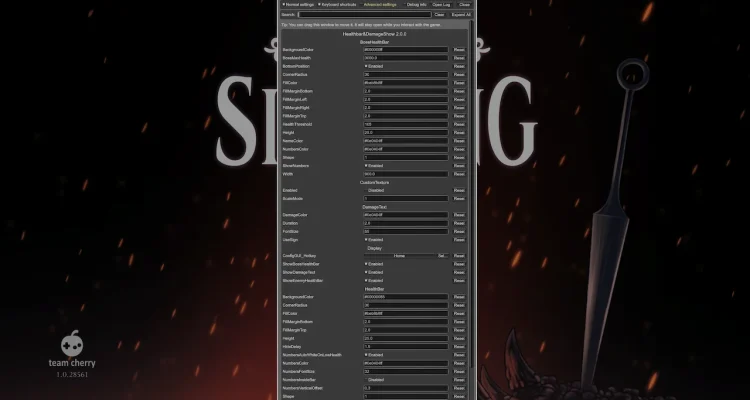The width and height of the screenshot is (750, 400).
Task: Toggle the BottomPosition Enabled checkbox
Action: point(374,66)
